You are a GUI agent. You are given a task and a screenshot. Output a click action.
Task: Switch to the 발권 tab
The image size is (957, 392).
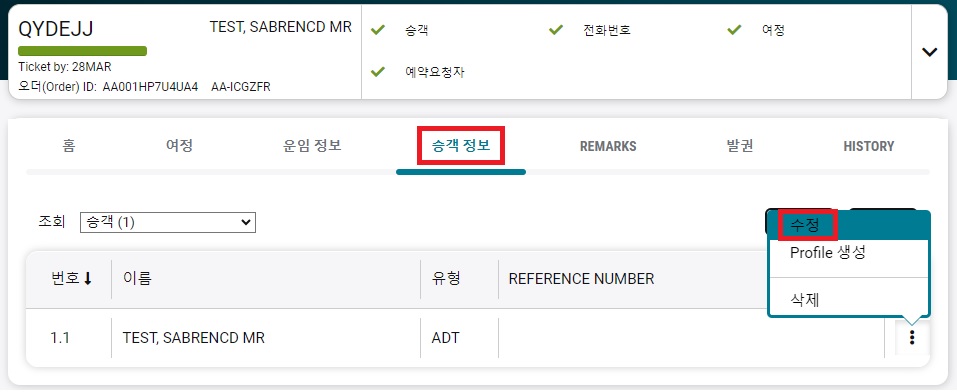click(740, 146)
